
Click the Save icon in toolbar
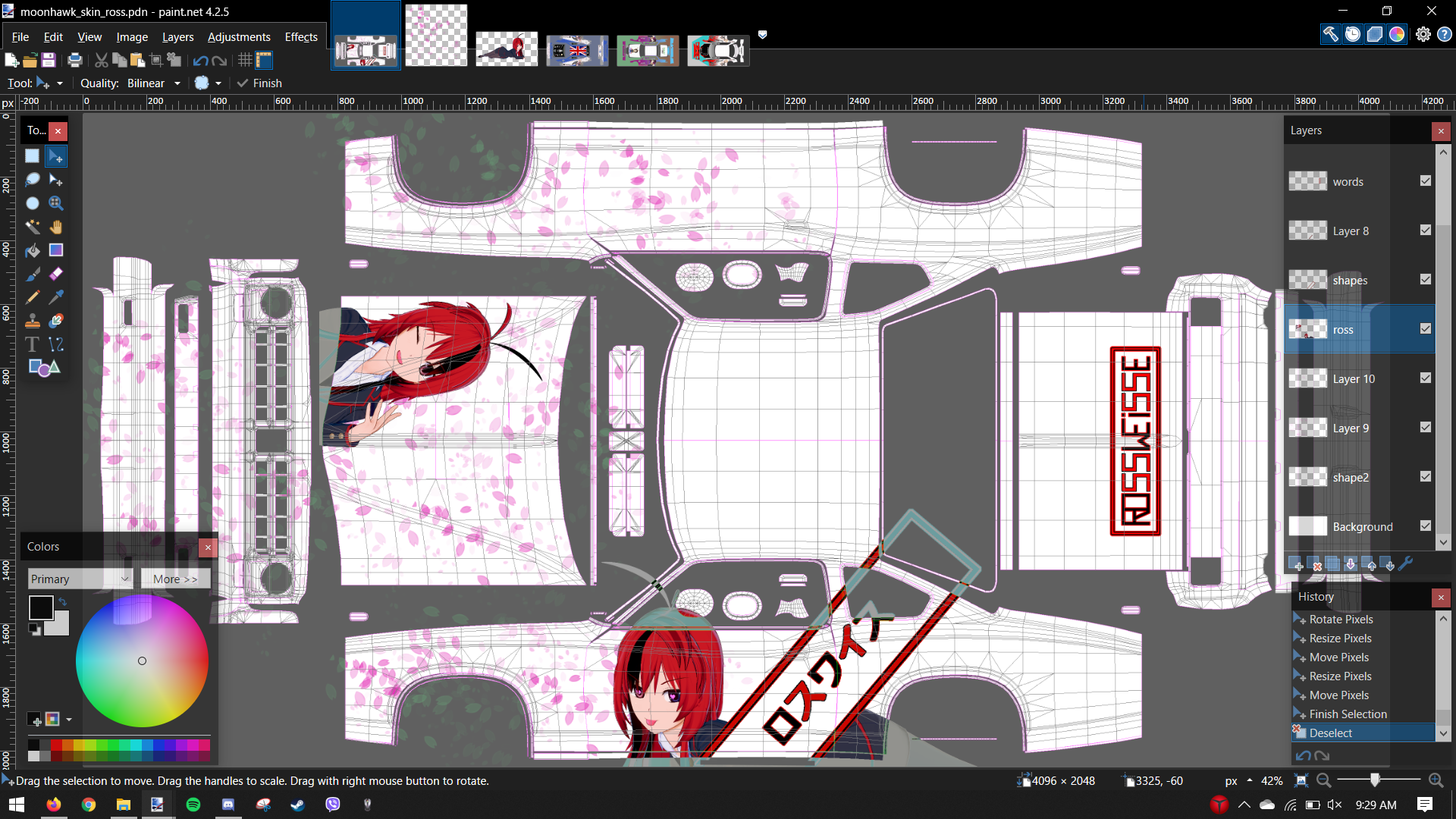pos(49,61)
